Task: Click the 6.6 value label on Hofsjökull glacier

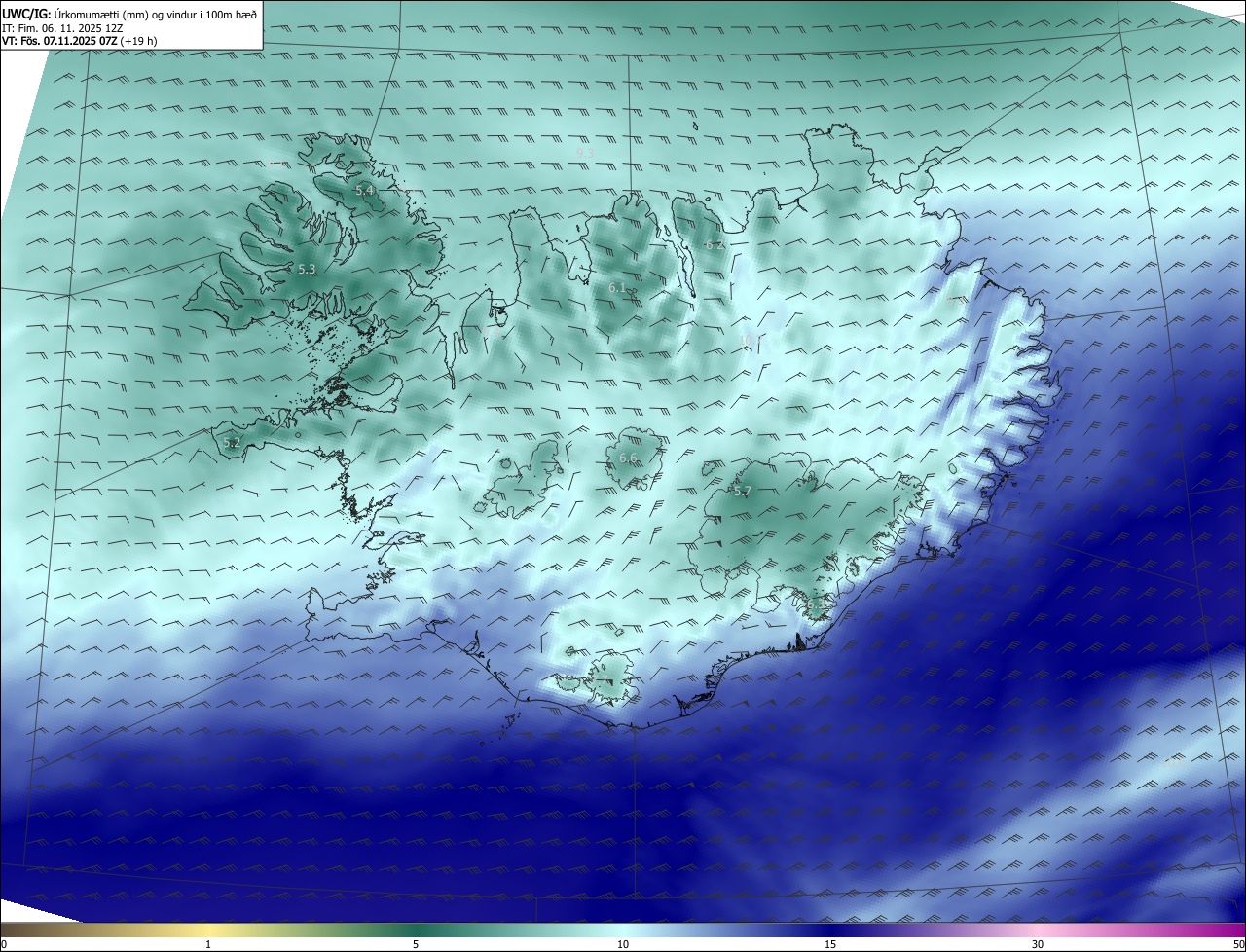Action: pyautogui.click(x=628, y=458)
